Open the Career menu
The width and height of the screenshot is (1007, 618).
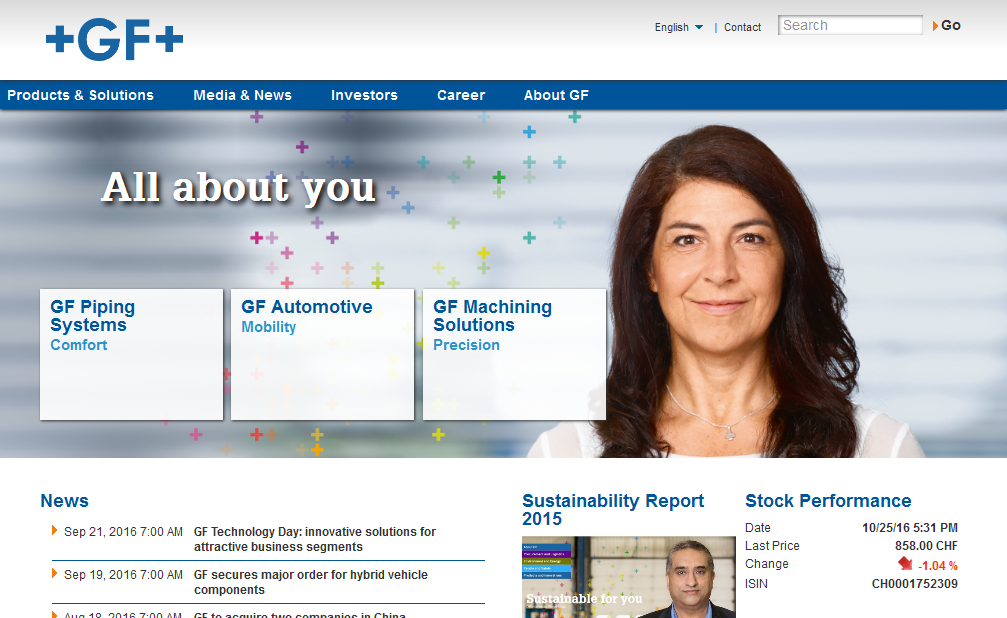(x=461, y=95)
